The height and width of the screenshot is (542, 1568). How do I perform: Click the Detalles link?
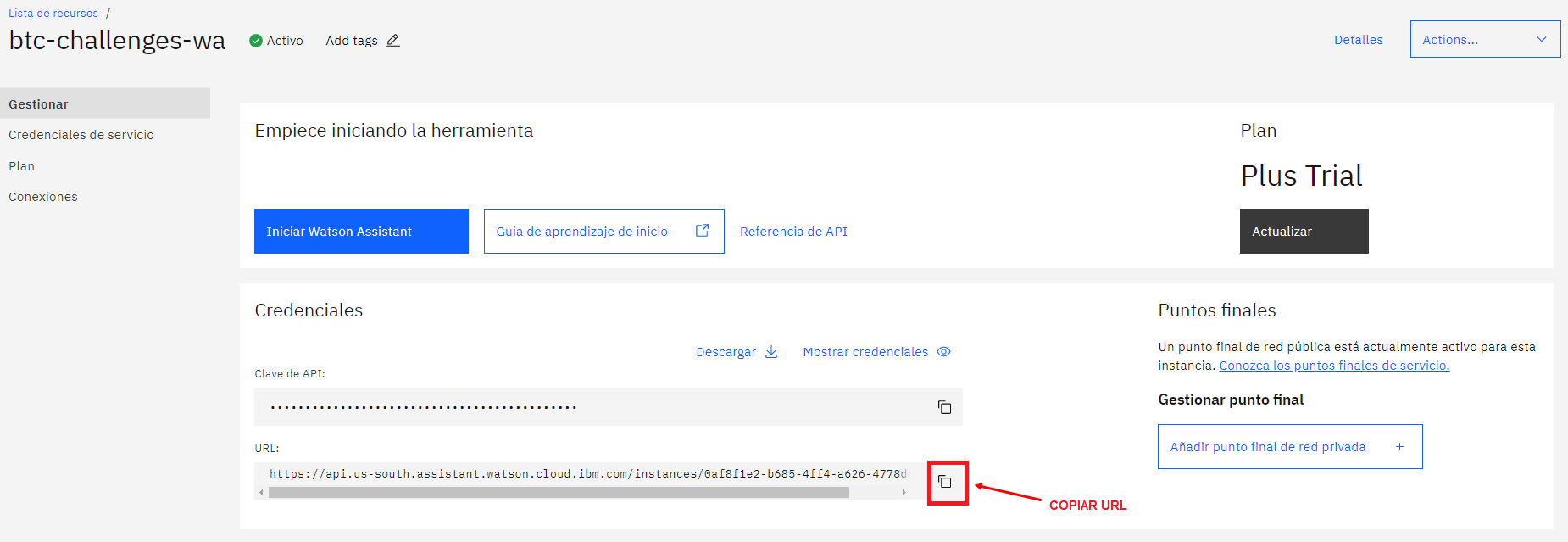click(x=1358, y=40)
